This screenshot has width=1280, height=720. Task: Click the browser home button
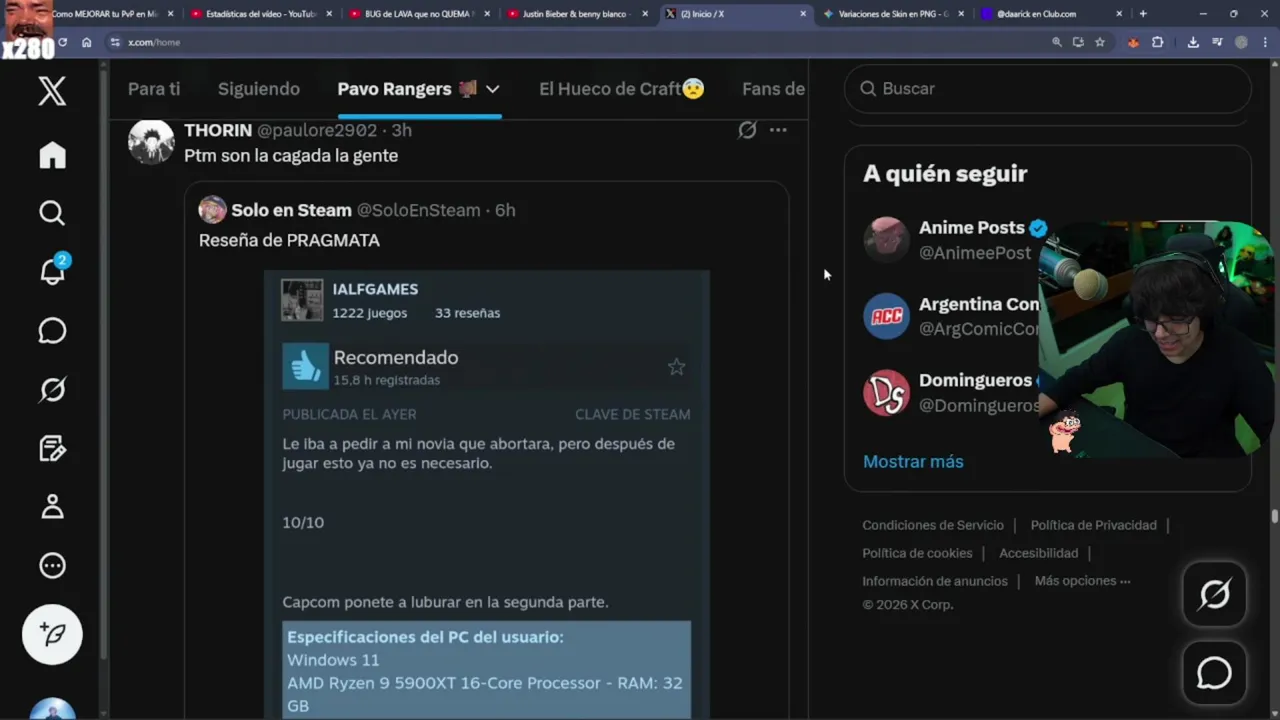[x=87, y=42]
